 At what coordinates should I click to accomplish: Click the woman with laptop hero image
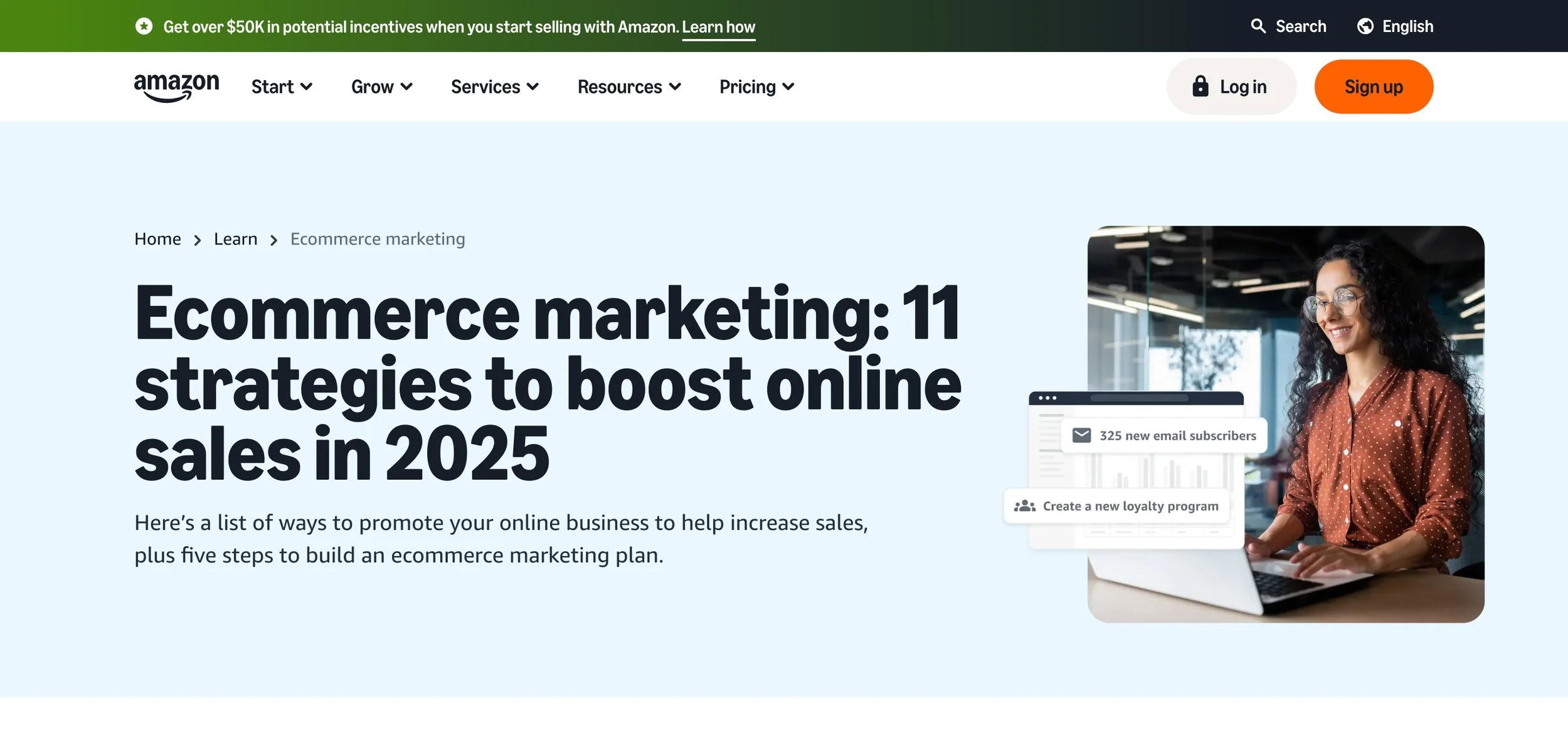pos(1286,424)
